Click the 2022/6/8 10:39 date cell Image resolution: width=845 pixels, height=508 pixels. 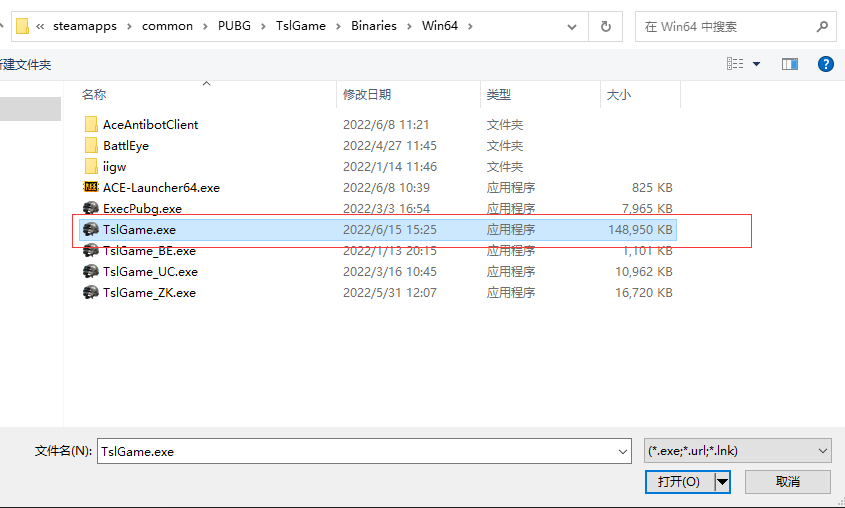(x=386, y=187)
